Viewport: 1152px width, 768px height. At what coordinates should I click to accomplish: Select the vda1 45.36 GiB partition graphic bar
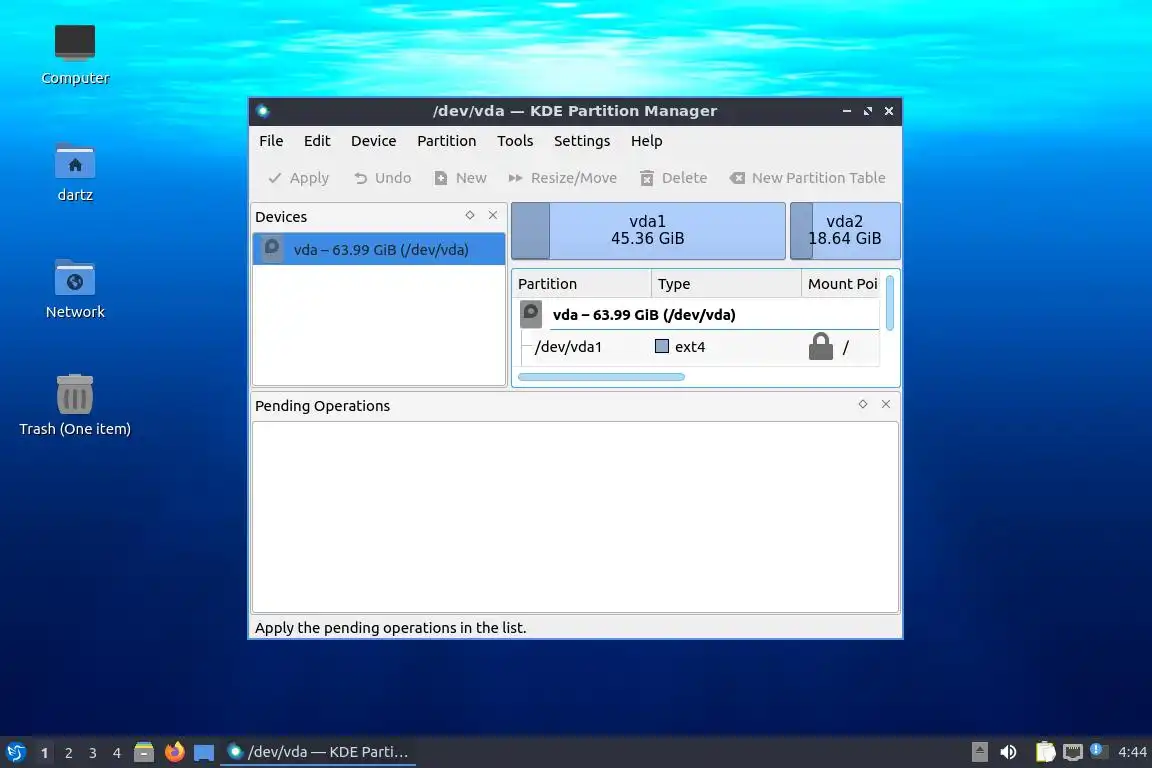[648, 231]
